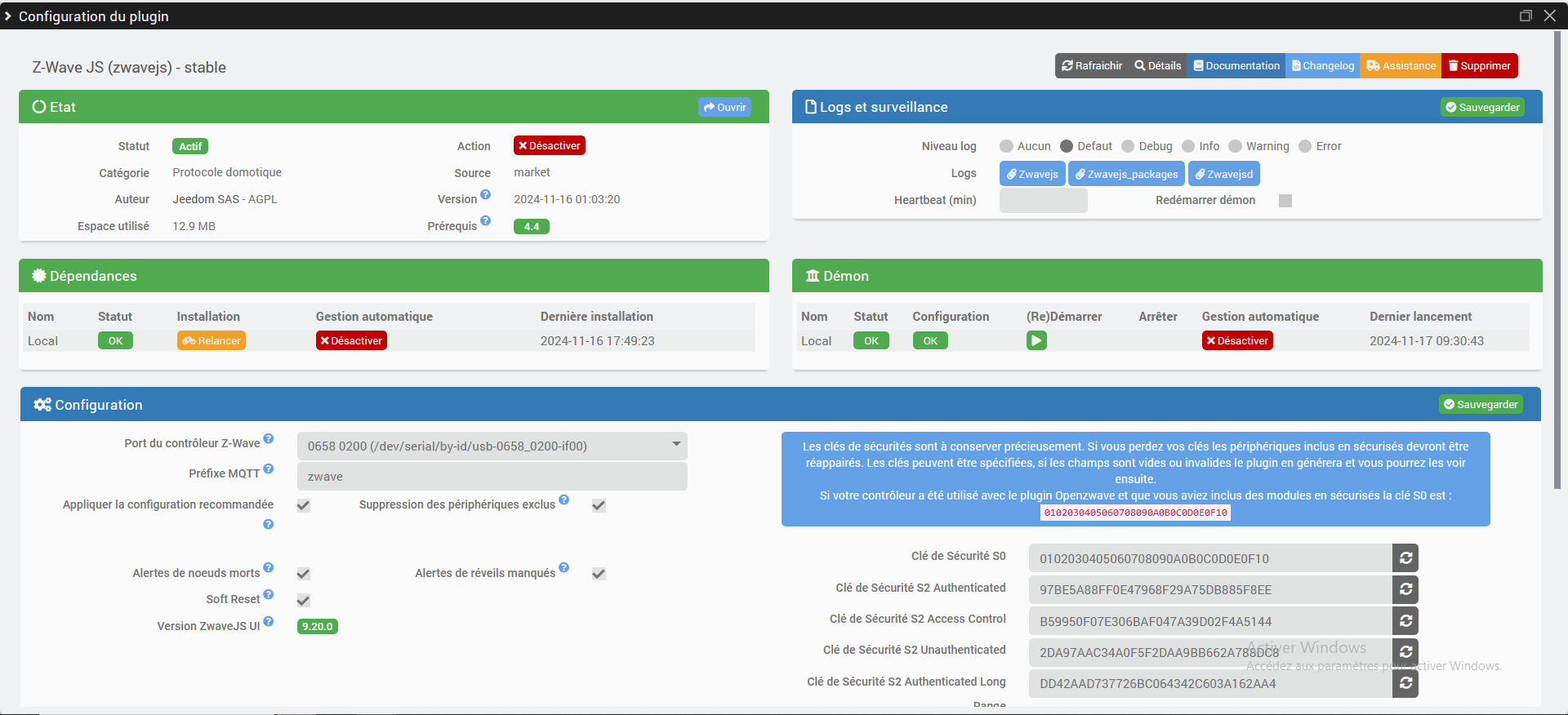Click Supprimer to delete the plugin
This screenshot has width=1568, height=715.
(1480, 66)
